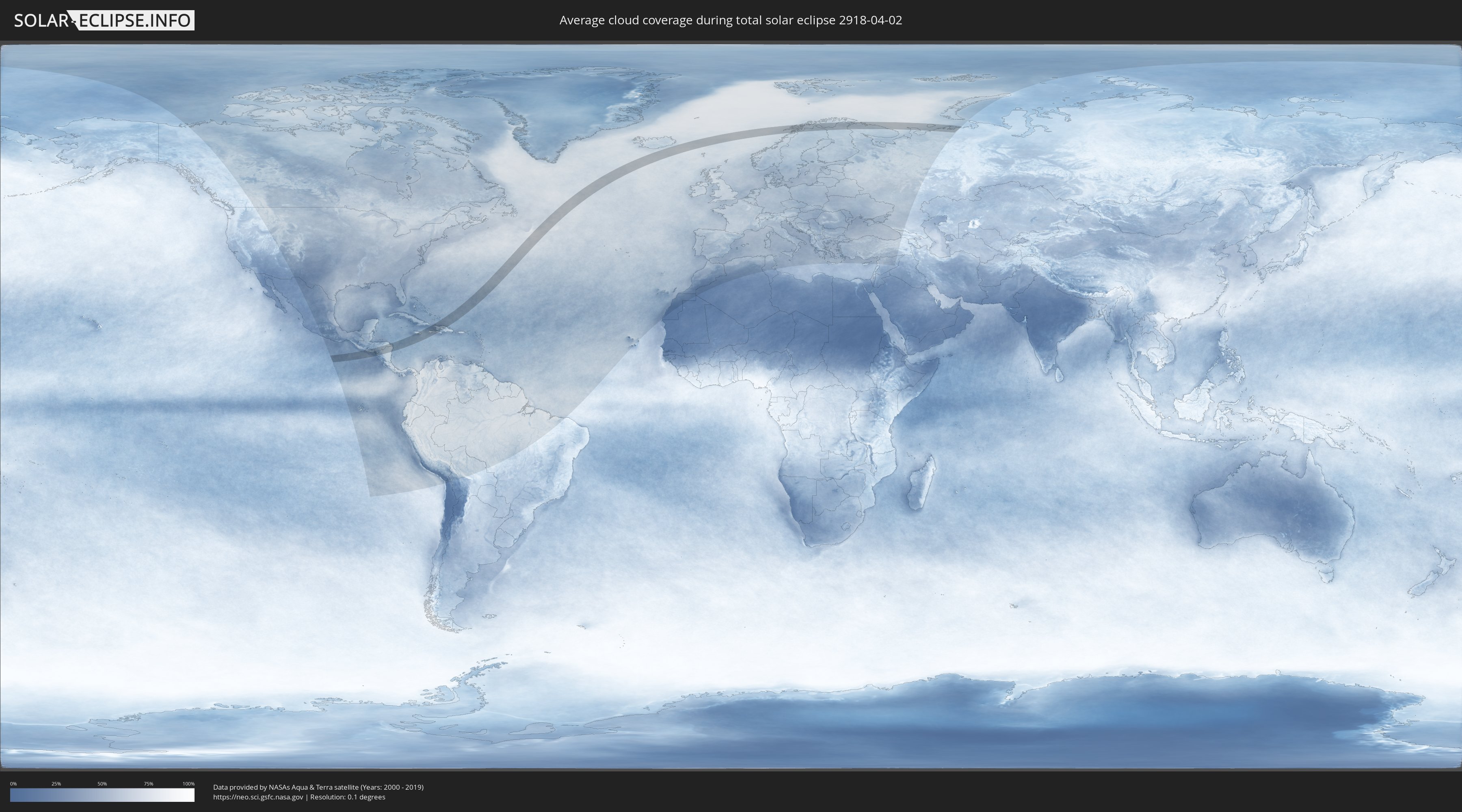
Task: Click the title 'Average cloud coverage during total solar eclipse 2918-04-02'
Action: (x=731, y=20)
